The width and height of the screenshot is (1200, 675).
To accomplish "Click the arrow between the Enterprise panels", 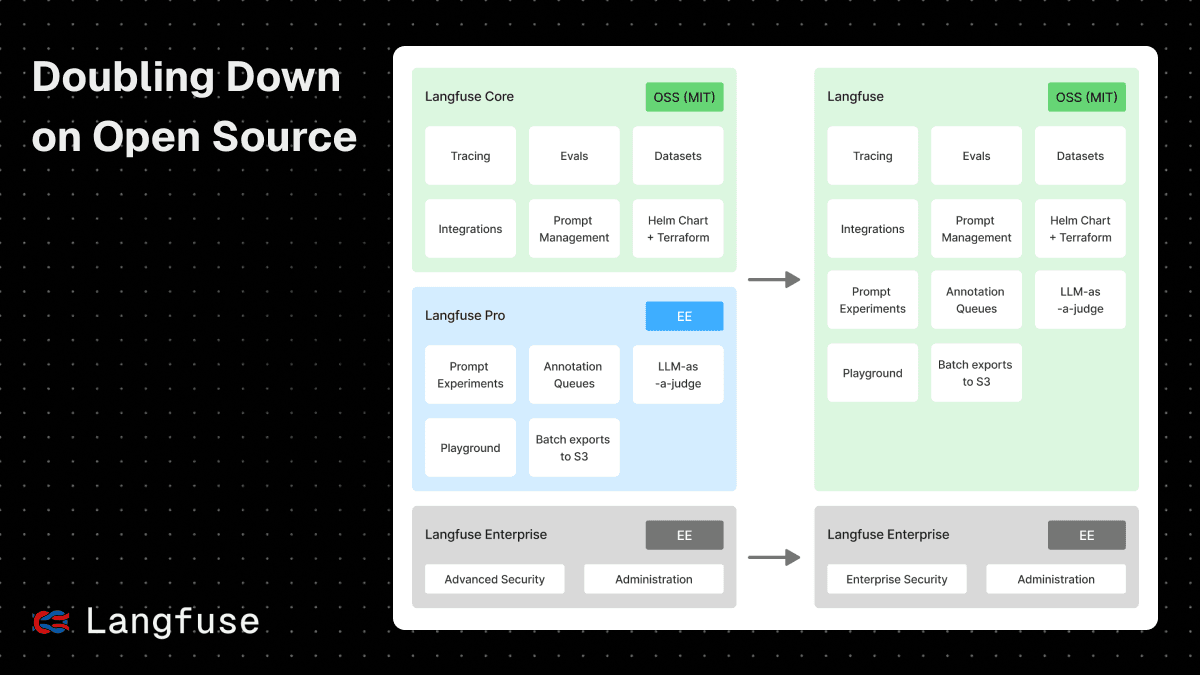I will tap(774, 557).
